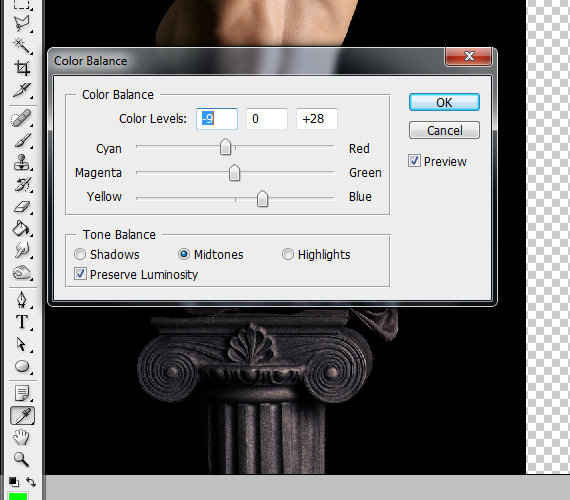
Task: Click the Magenta–Green slider handle
Action: (x=234, y=173)
